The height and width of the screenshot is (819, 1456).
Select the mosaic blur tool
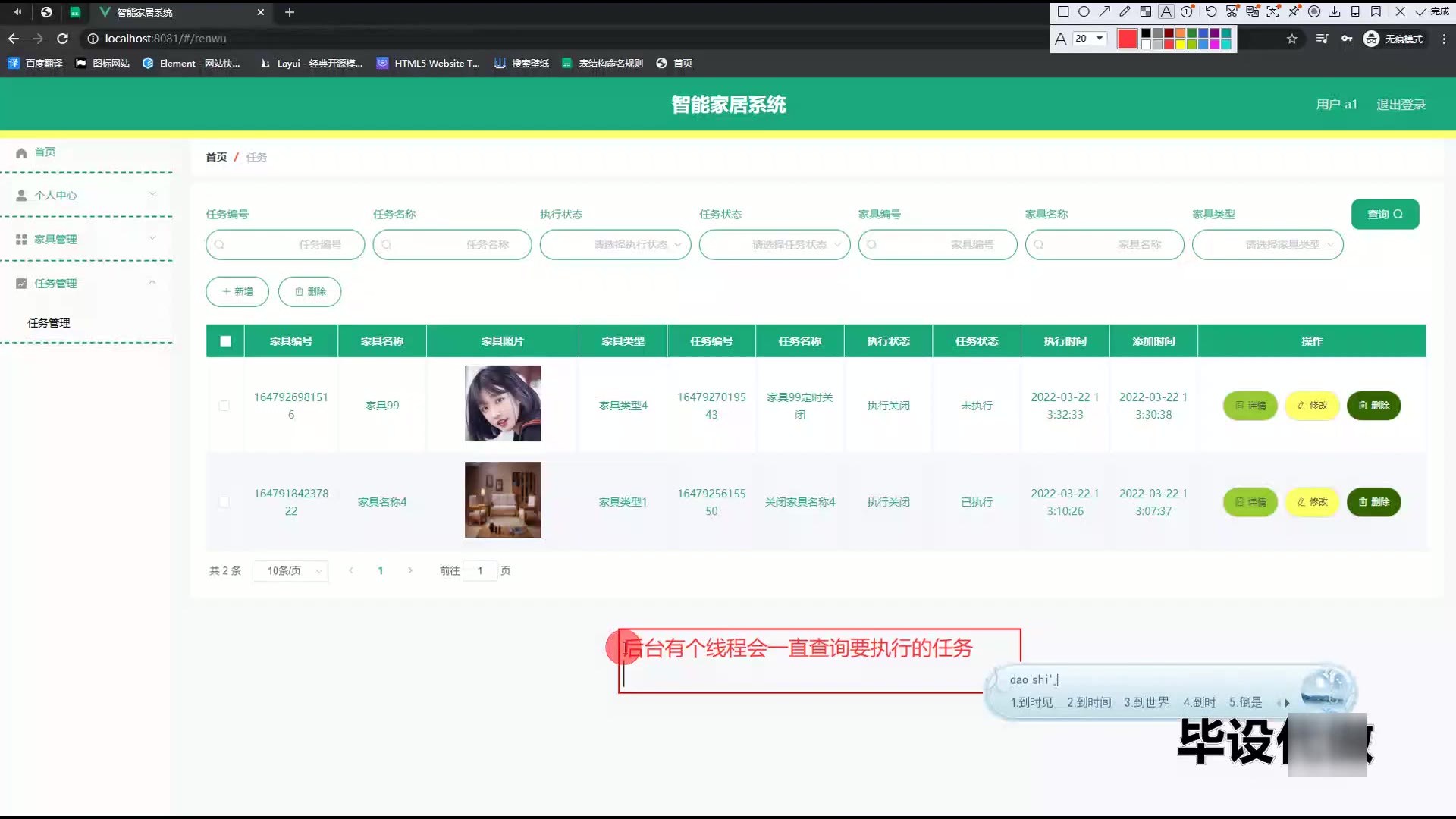coord(1146,11)
